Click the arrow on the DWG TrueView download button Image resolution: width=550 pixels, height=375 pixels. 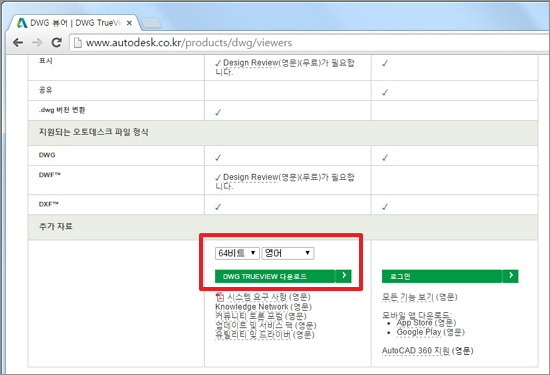(343, 276)
